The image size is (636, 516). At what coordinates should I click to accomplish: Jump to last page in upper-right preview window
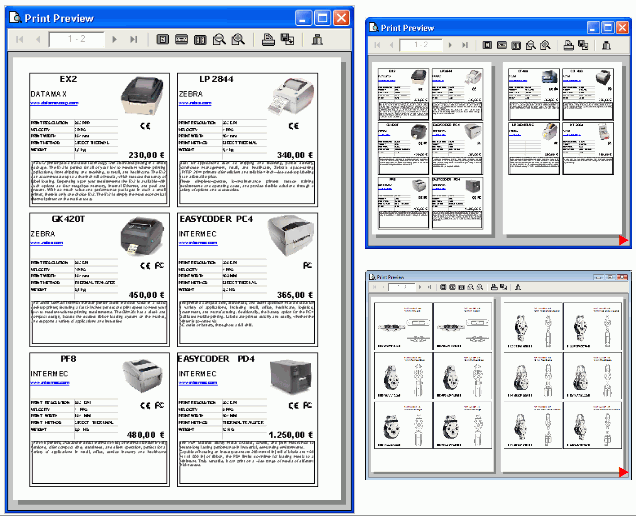tap(465, 45)
